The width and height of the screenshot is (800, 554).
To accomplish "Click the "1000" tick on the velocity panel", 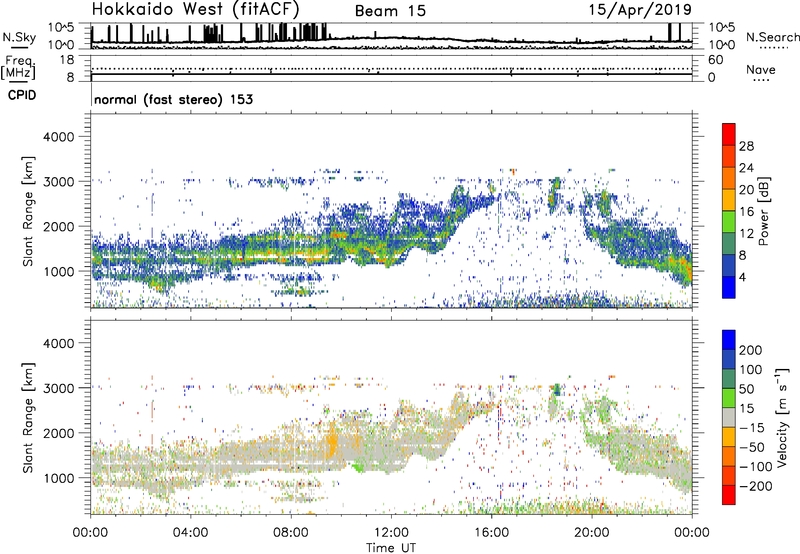I will (x=58, y=478).
